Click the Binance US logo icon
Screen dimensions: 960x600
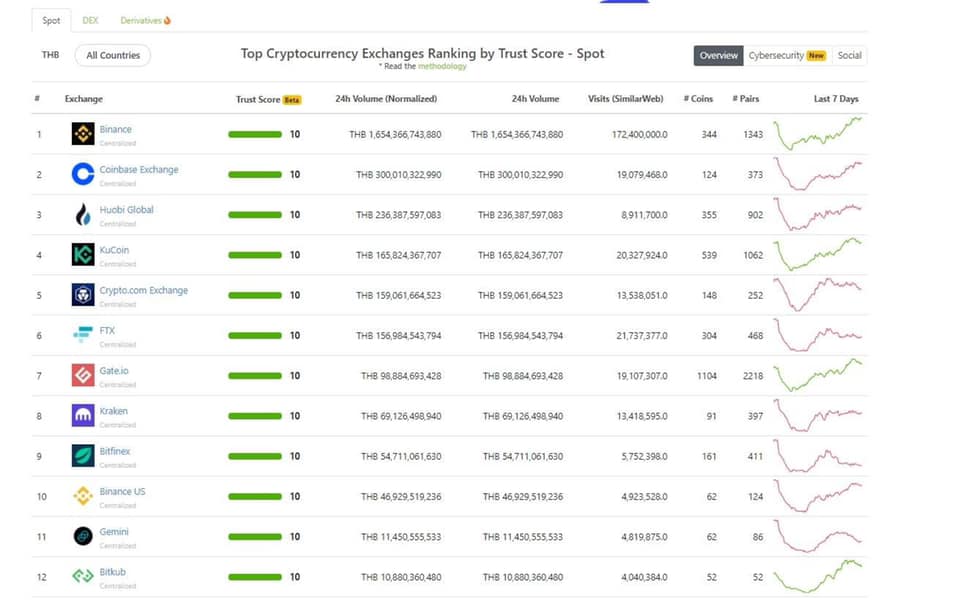point(83,496)
